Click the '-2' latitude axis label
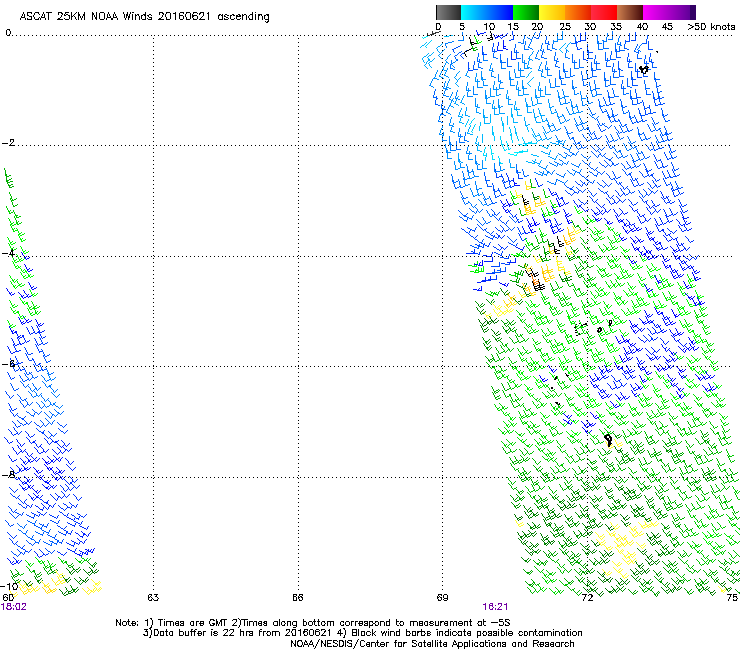This screenshot has height=650, width=740. [x=8, y=143]
